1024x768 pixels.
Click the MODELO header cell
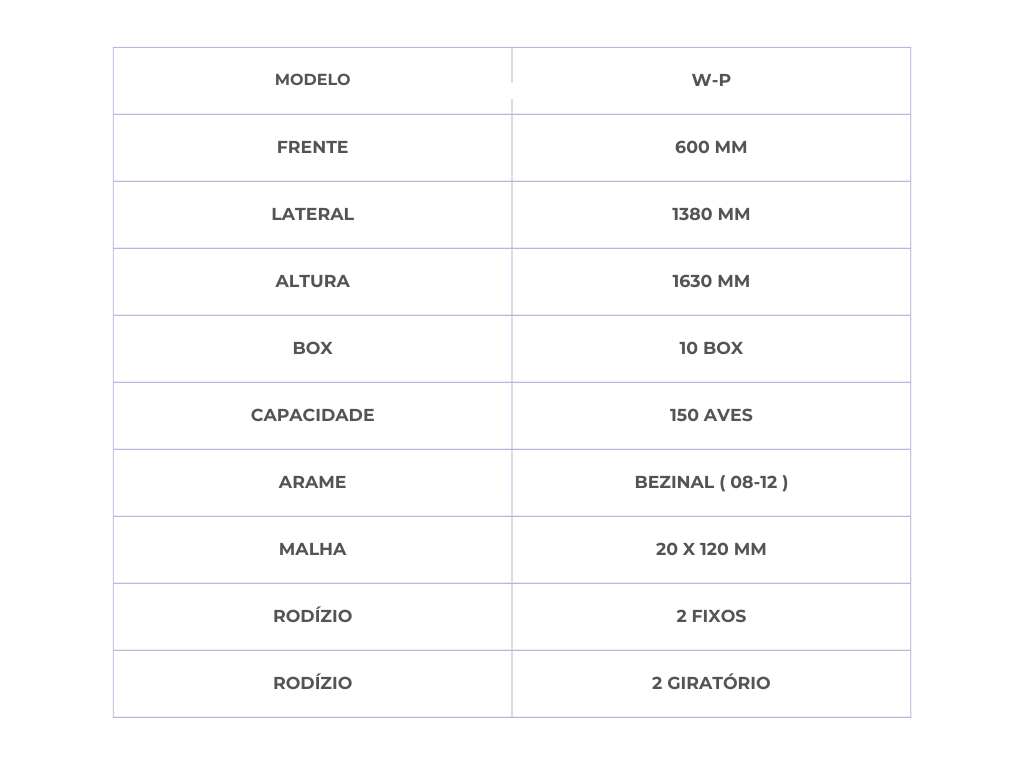tap(312, 80)
